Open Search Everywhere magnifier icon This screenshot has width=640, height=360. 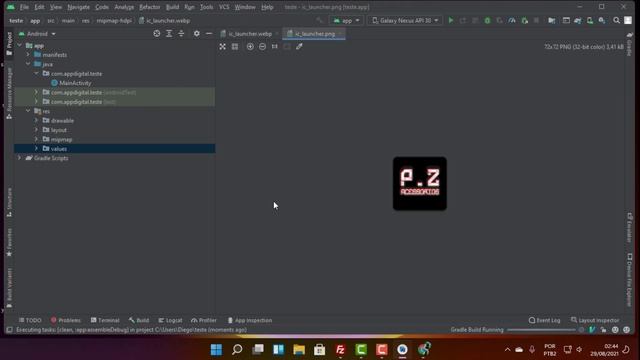[616, 20]
